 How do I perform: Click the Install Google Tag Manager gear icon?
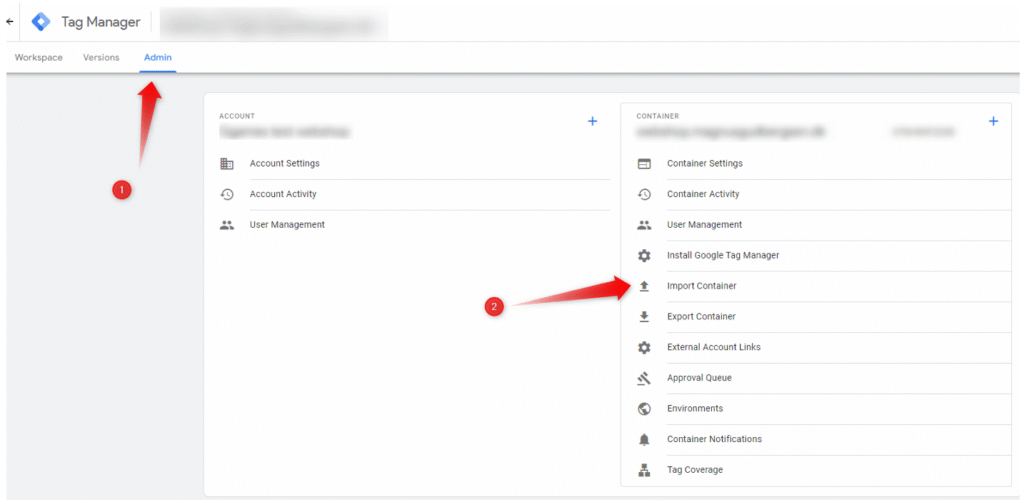pos(644,256)
